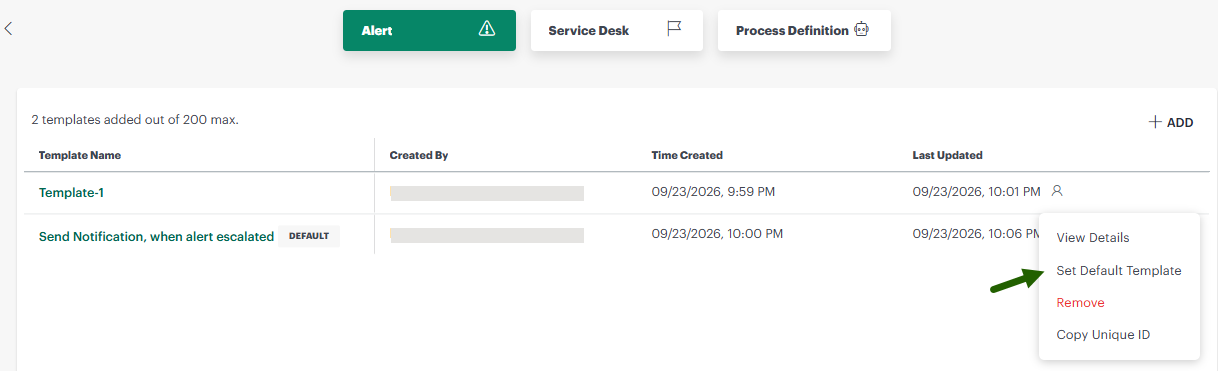Click the alert triangle icon on Alert tab
Image resolution: width=1218 pixels, height=371 pixels.
tap(487, 29)
